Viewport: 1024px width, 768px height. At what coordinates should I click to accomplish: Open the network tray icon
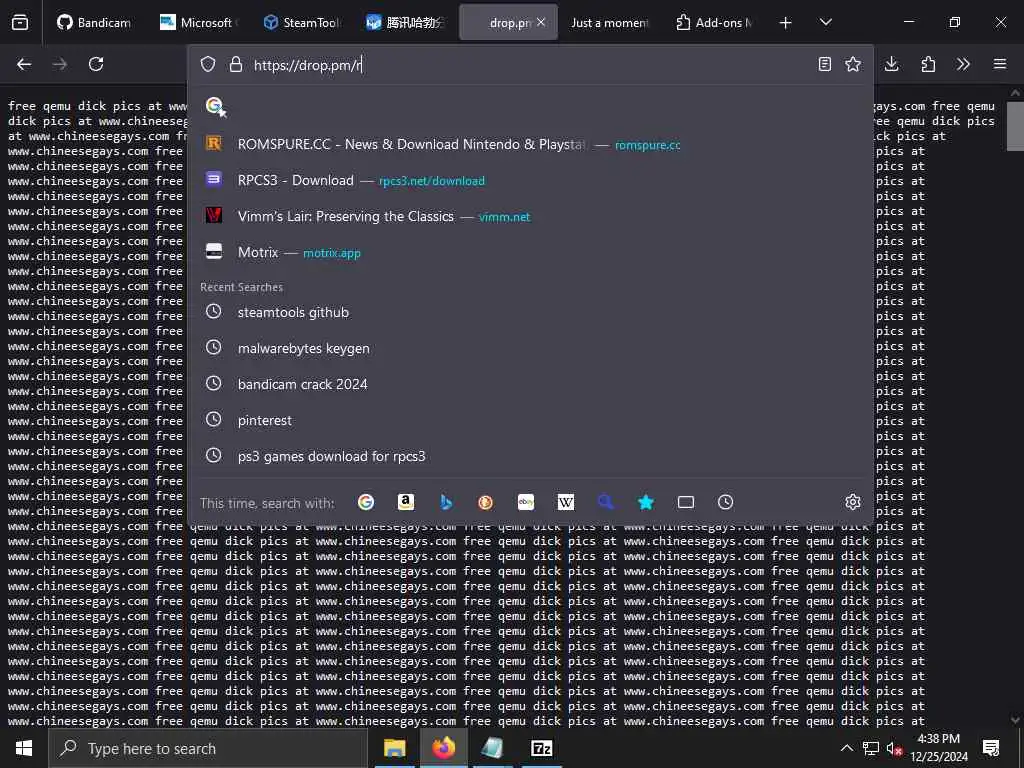click(x=871, y=748)
